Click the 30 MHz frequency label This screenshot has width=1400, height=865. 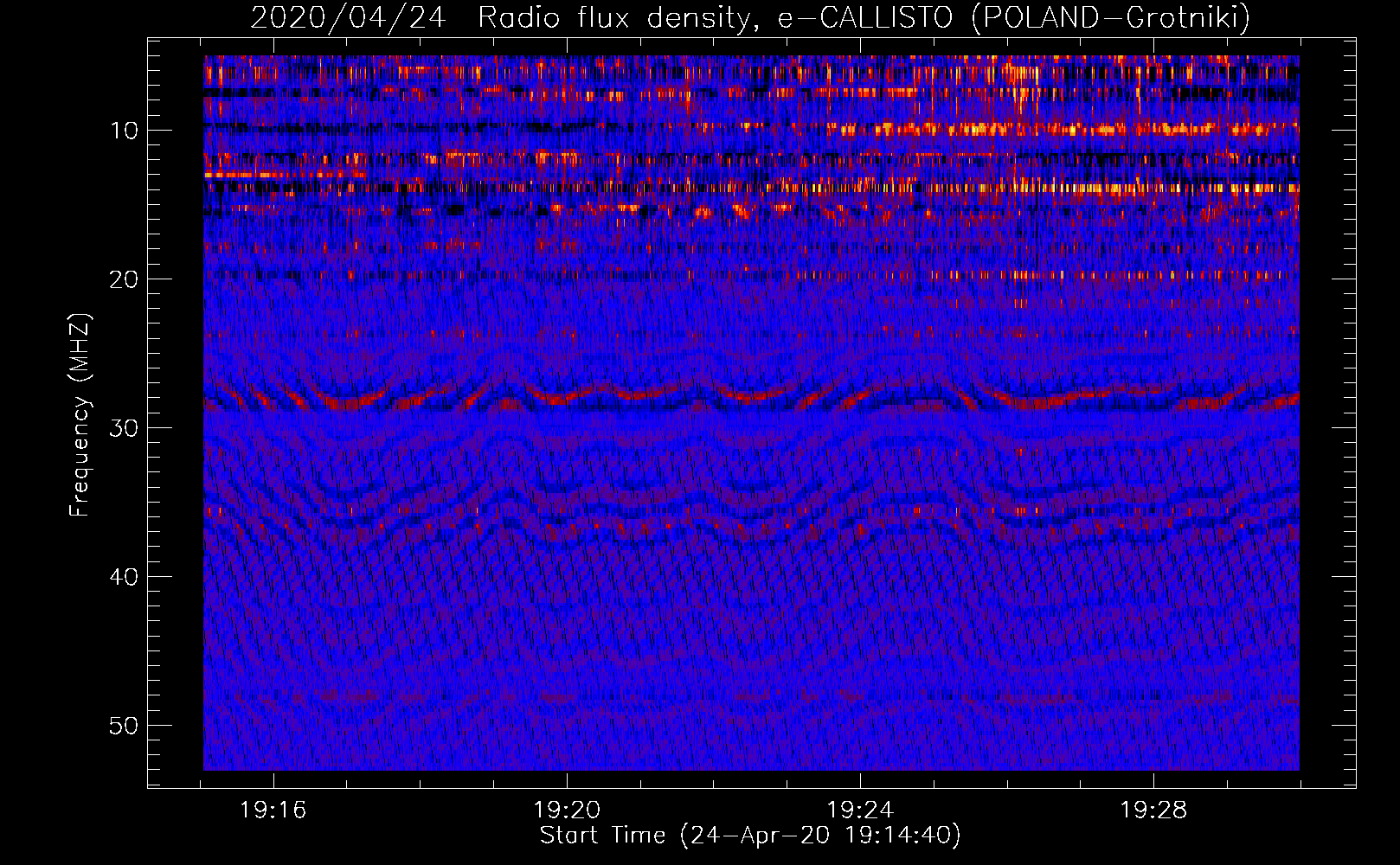125,428
